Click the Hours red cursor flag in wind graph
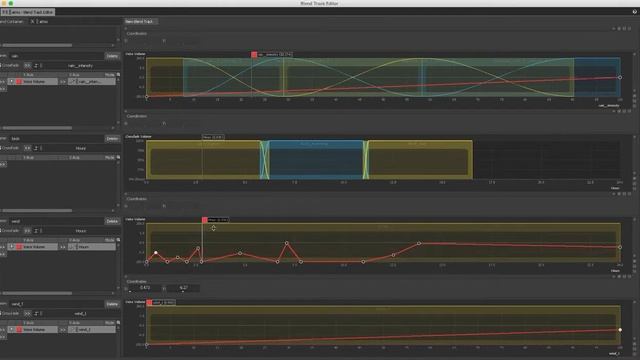Screen dimensions: 640x360 [x=204, y=220]
